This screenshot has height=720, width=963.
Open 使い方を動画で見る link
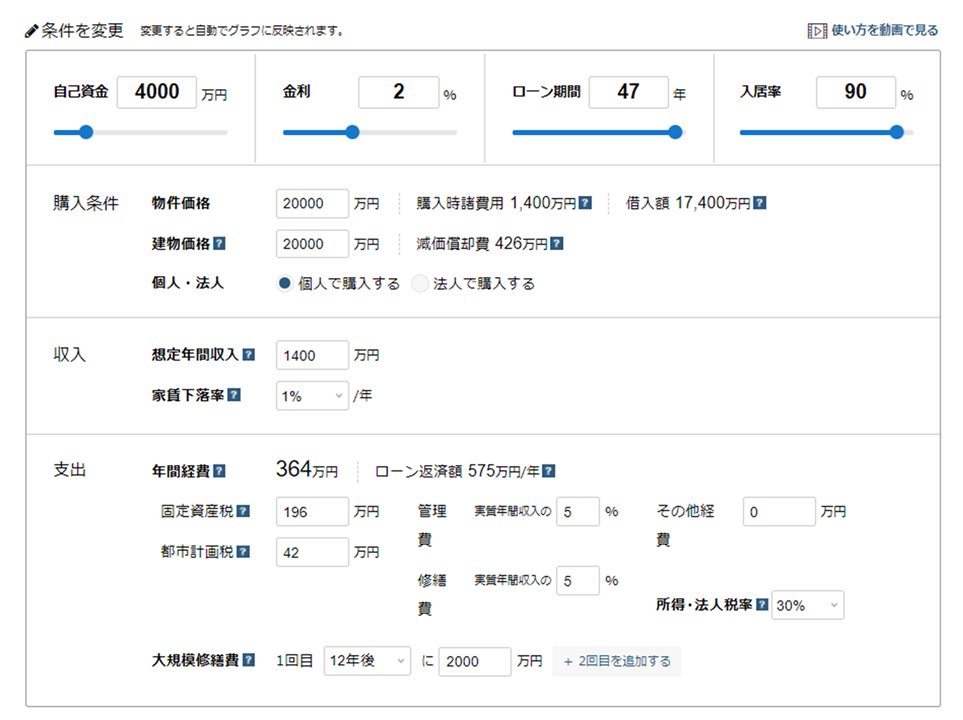pos(873,31)
